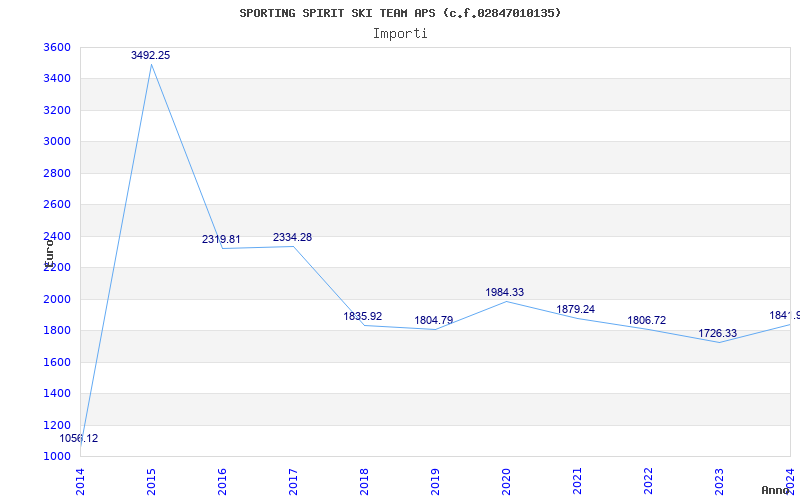Select the 1835.92 data label

(363, 316)
